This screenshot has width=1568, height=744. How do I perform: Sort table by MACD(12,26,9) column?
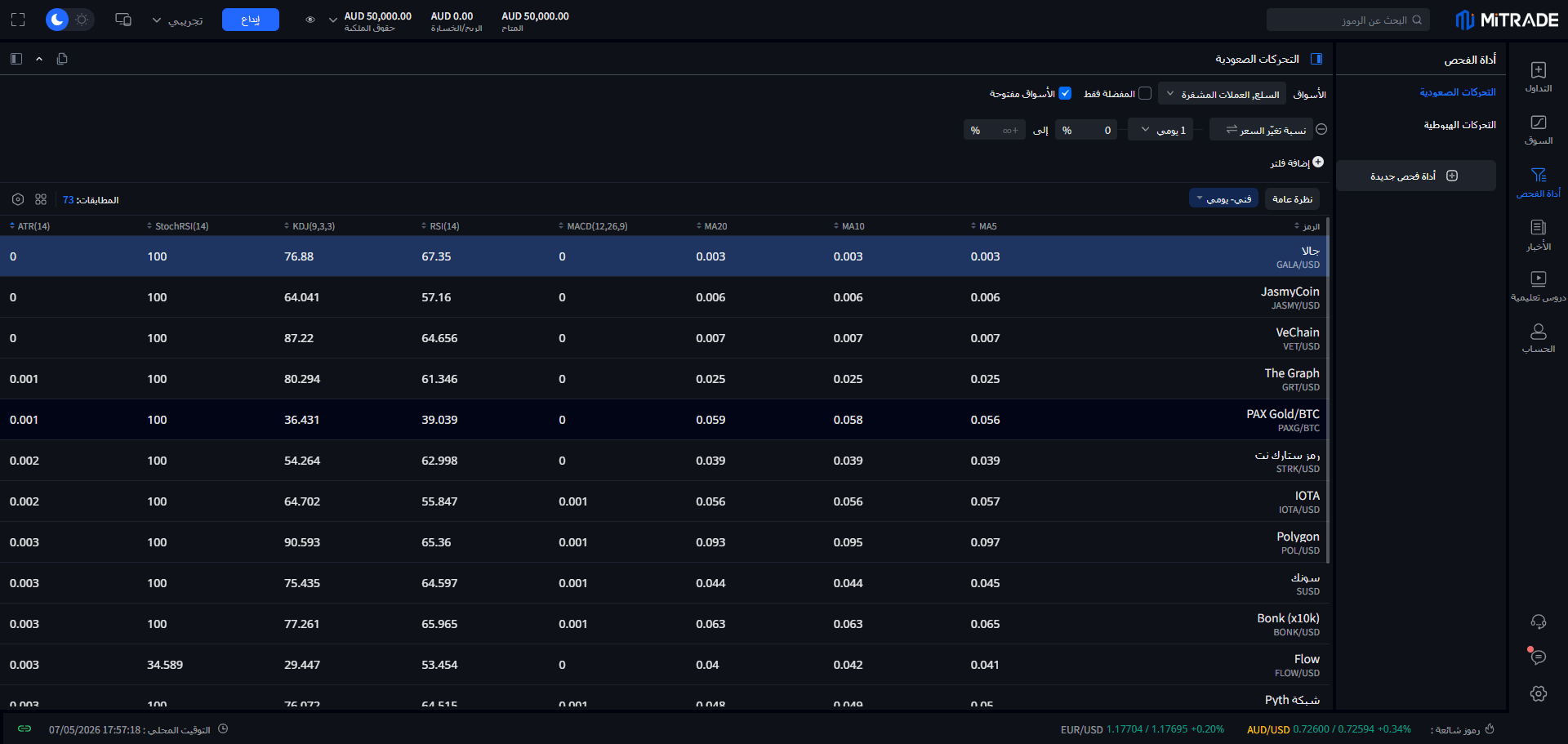[593, 226]
